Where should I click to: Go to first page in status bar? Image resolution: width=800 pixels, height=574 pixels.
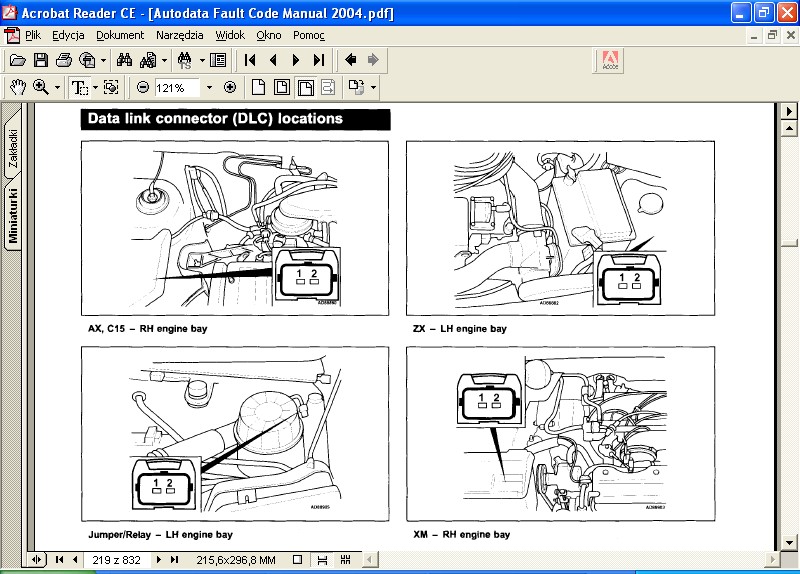(59, 560)
